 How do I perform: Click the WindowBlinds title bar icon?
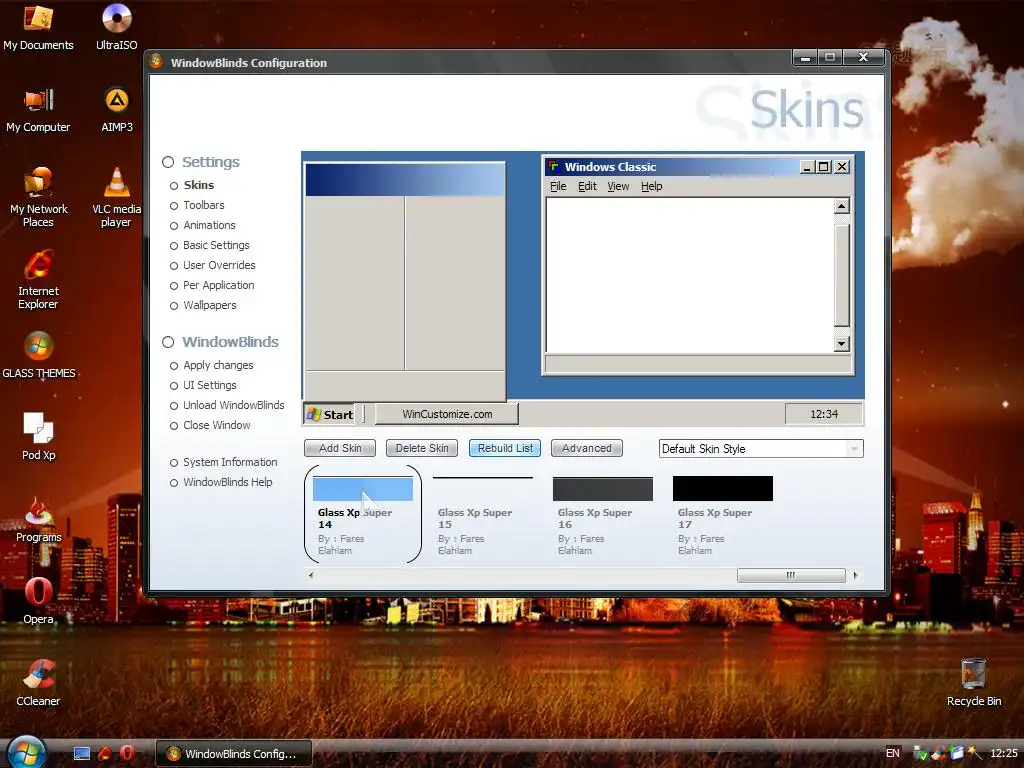click(x=156, y=61)
